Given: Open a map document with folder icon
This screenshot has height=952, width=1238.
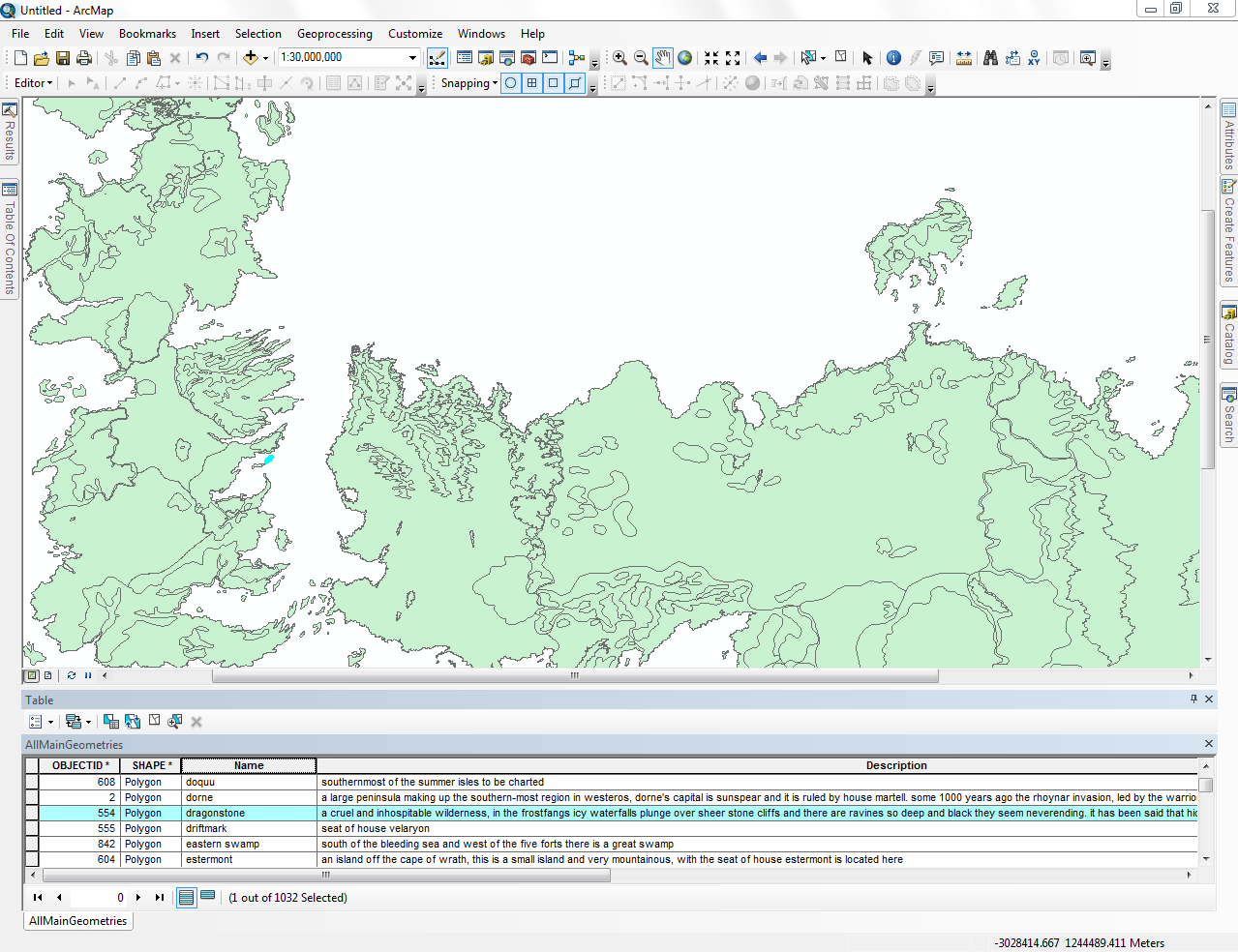Looking at the screenshot, I should [41, 58].
